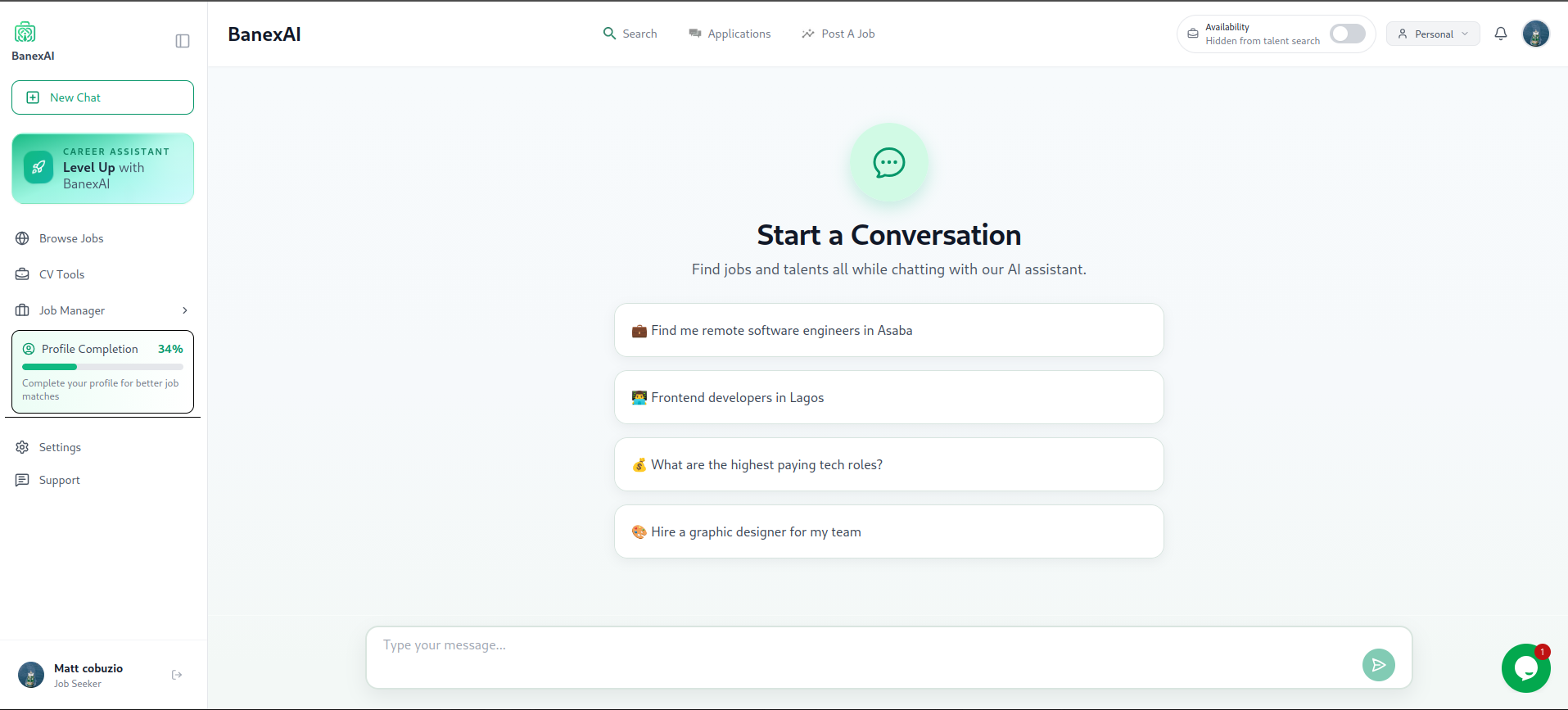
Task: Toggle the Availability switch on
Action: [x=1348, y=34]
